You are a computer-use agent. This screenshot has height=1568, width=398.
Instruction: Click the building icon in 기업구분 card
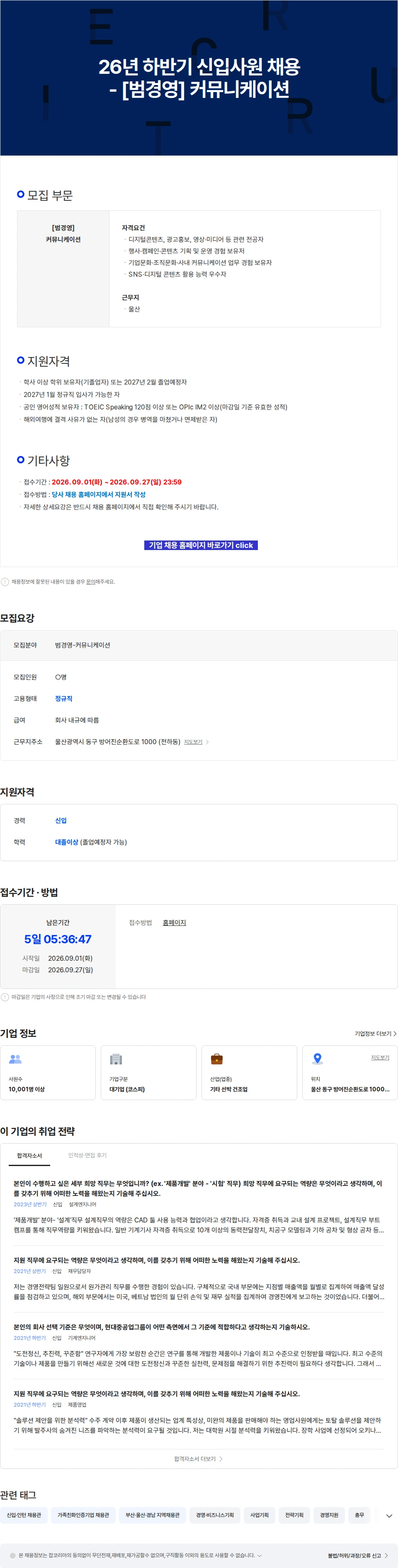tap(116, 1059)
